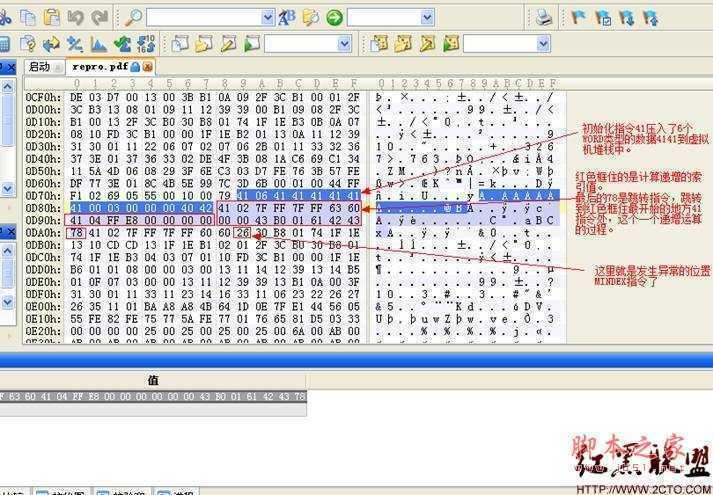Open the Compare Files tool icon
The image size is (713, 495).
click(x=28, y=44)
